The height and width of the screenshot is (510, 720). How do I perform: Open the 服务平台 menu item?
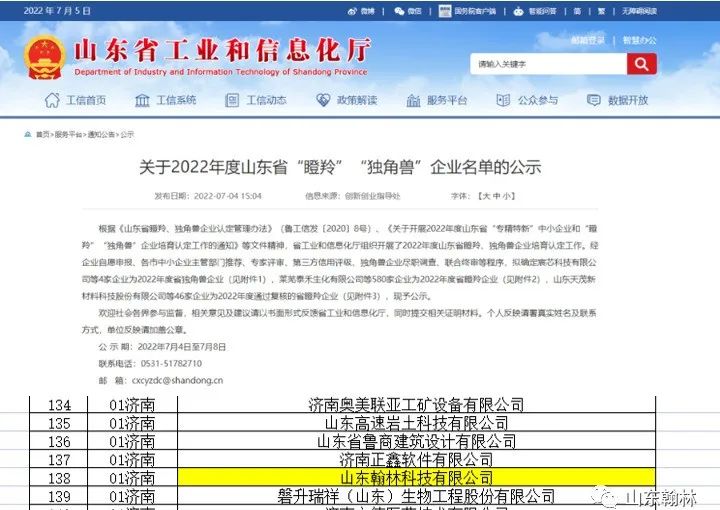pyautogui.click(x=447, y=100)
